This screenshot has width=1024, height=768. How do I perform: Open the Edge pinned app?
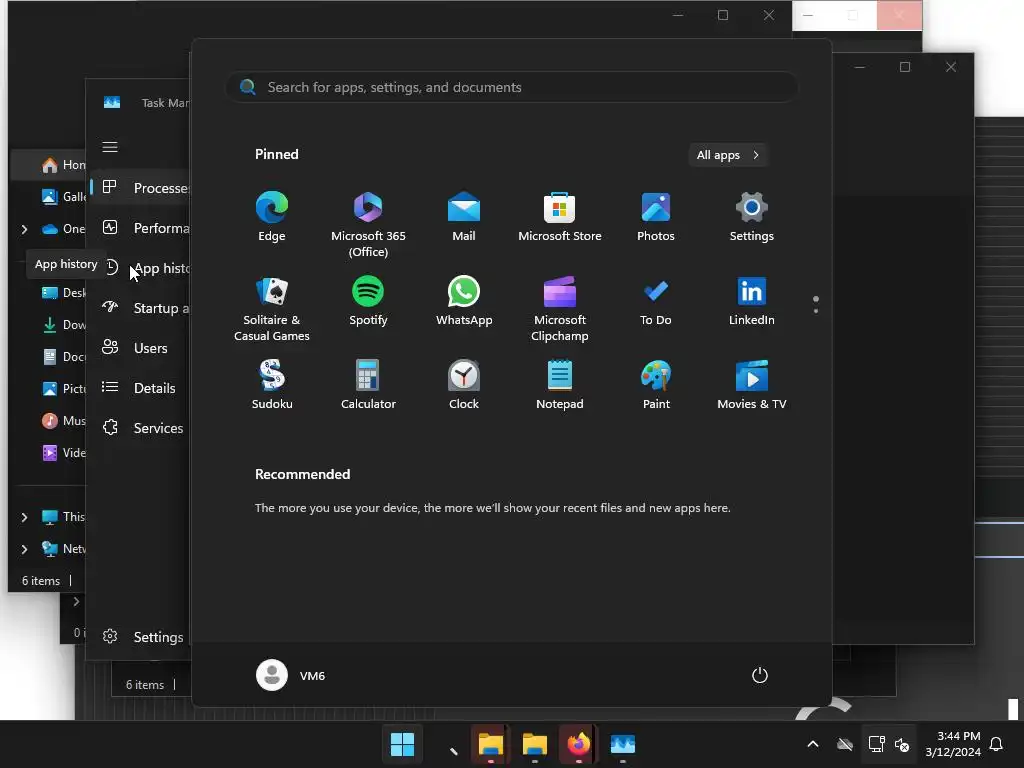point(272,217)
